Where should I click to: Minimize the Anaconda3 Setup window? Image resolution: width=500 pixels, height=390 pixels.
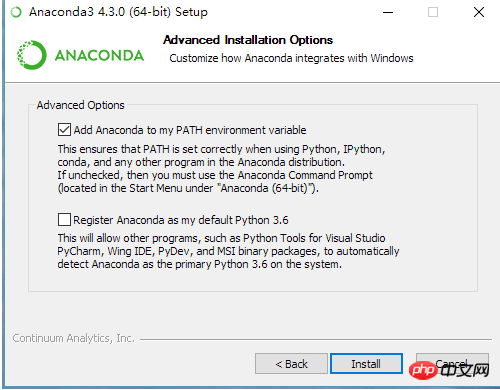388,13
